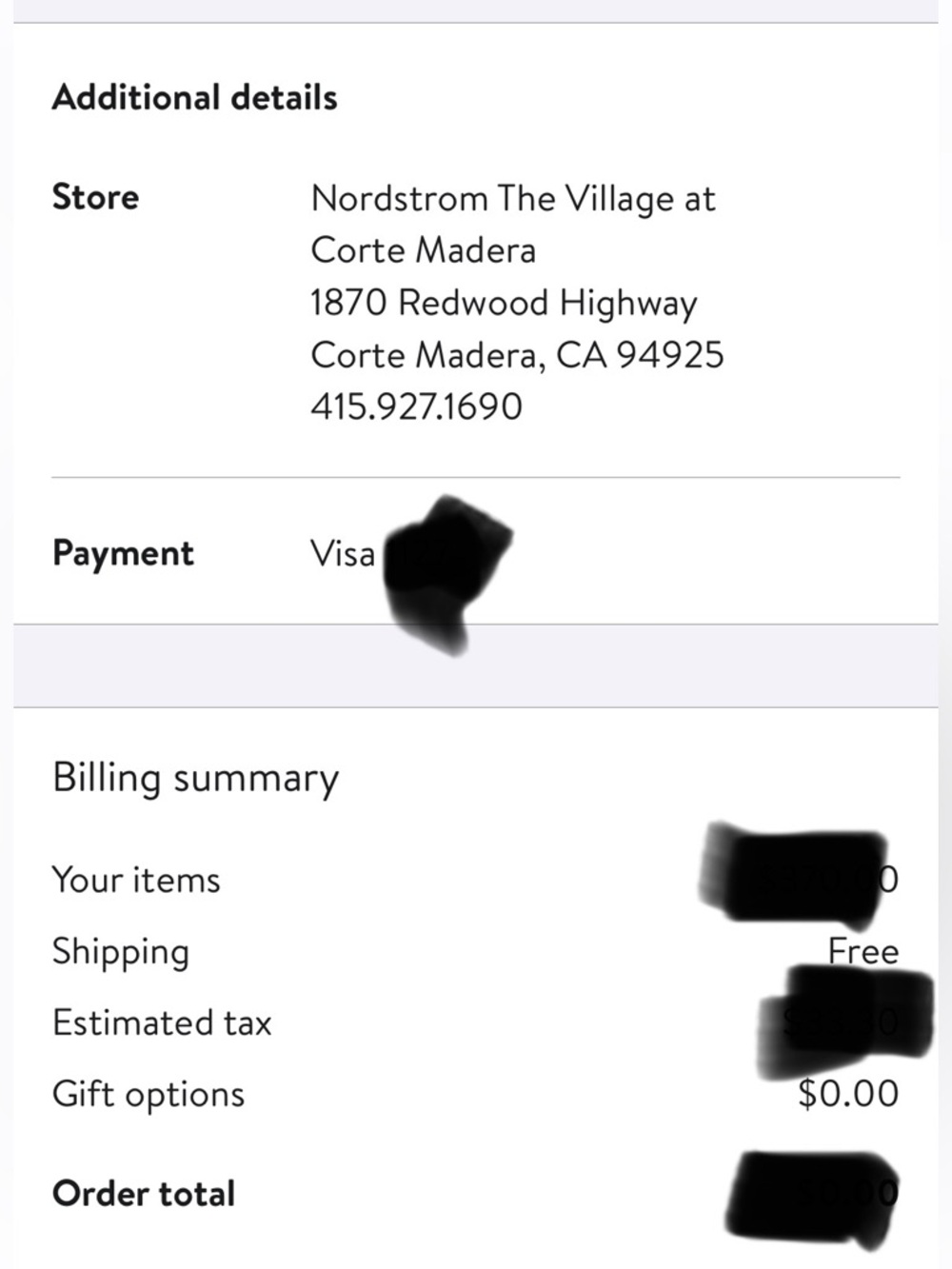Select the Order total label
Viewport: 952px width, 1269px height.
tap(144, 1193)
